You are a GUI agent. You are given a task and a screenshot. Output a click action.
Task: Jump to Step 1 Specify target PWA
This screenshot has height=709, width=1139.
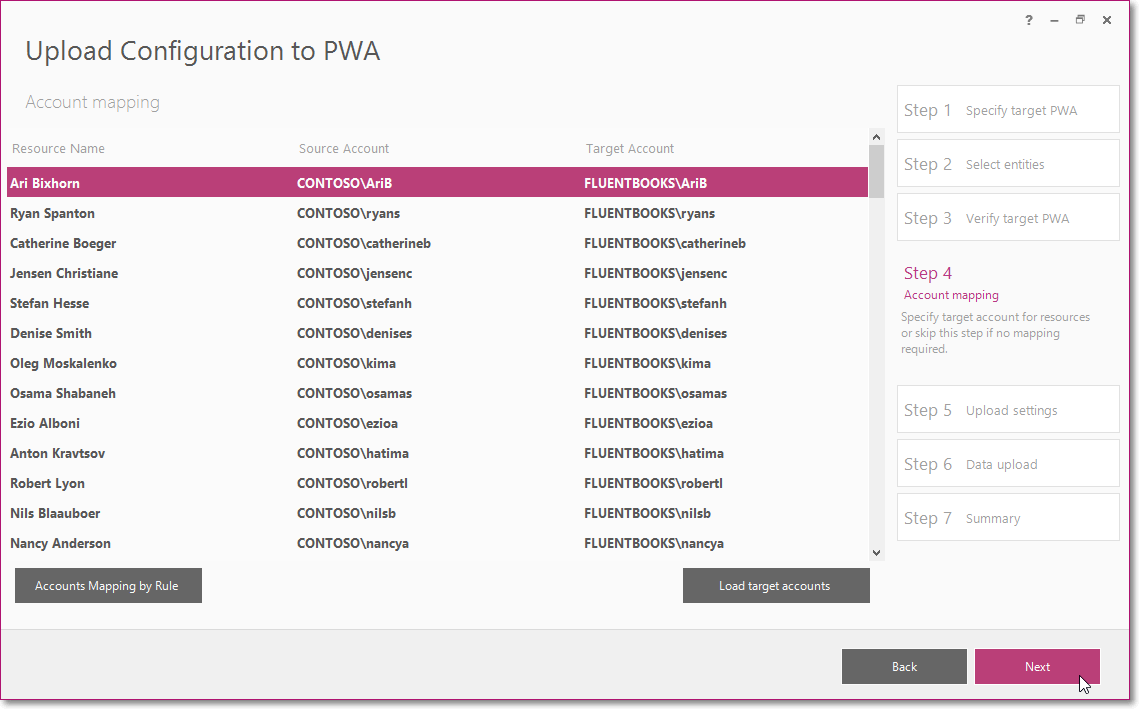[x=1008, y=110]
